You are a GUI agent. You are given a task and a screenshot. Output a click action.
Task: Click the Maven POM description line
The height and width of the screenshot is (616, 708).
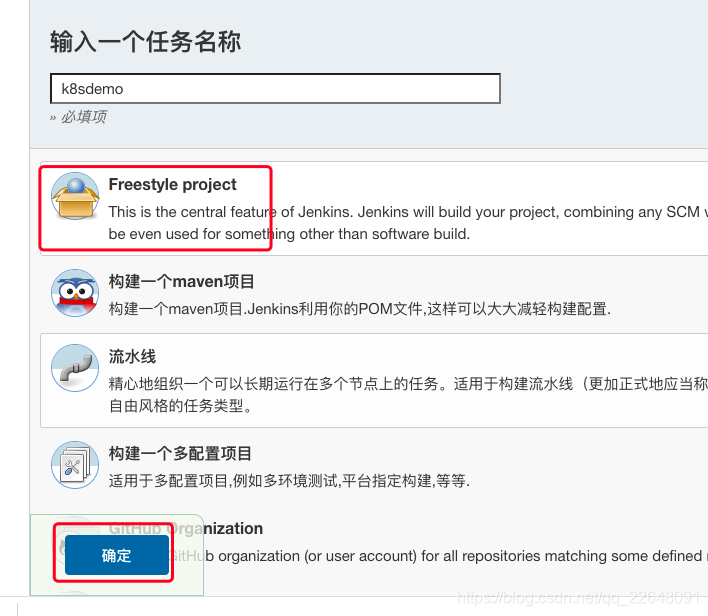tap(359, 309)
